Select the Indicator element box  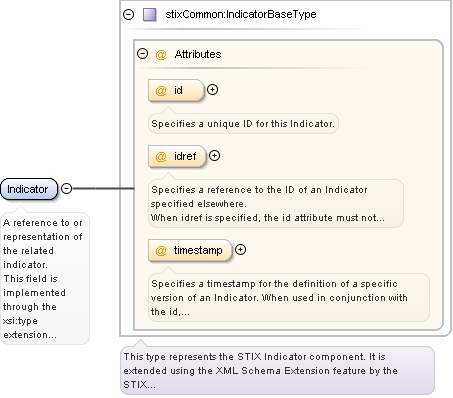point(29,189)
